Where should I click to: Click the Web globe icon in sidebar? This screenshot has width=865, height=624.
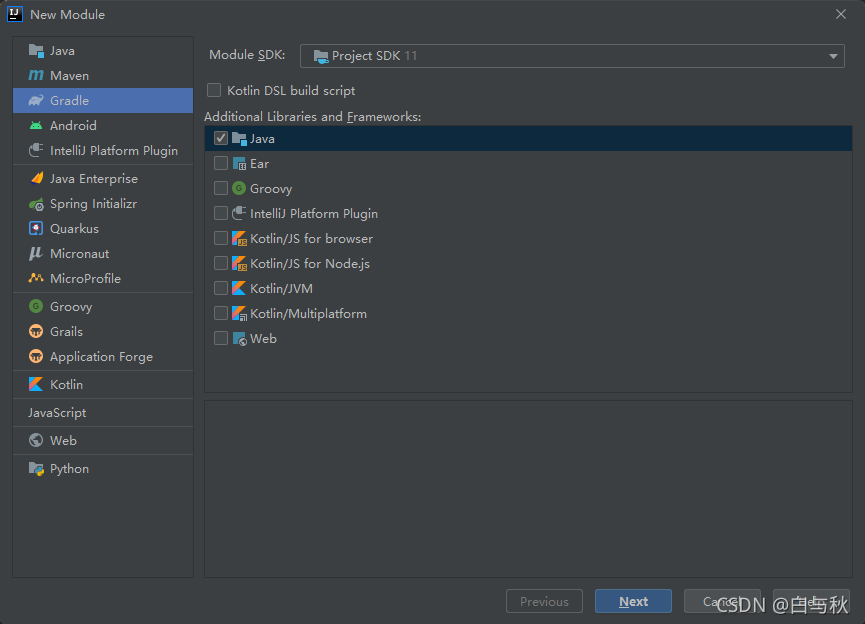(36, 440)
